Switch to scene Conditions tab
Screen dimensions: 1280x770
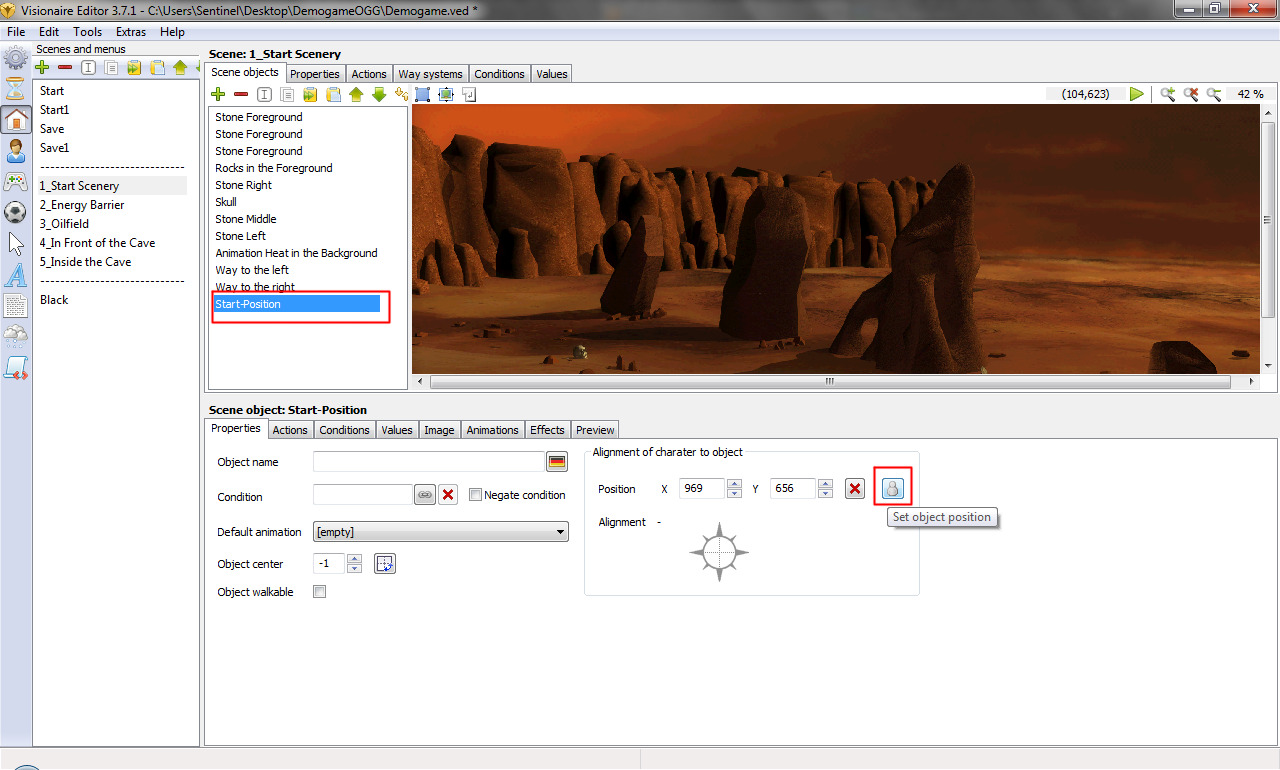pos(499,74)
